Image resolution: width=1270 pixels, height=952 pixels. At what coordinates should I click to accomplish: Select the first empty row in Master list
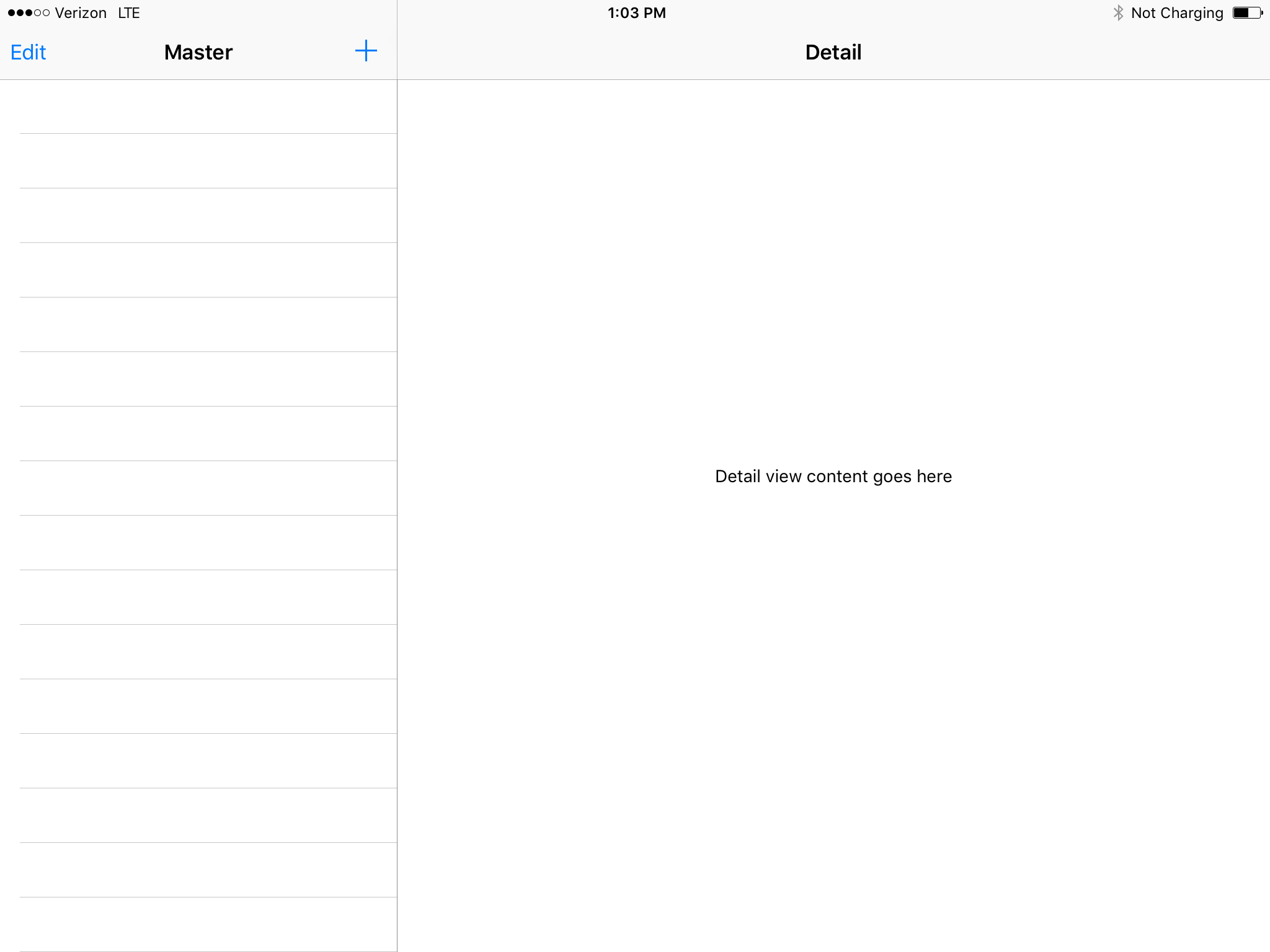198,107
